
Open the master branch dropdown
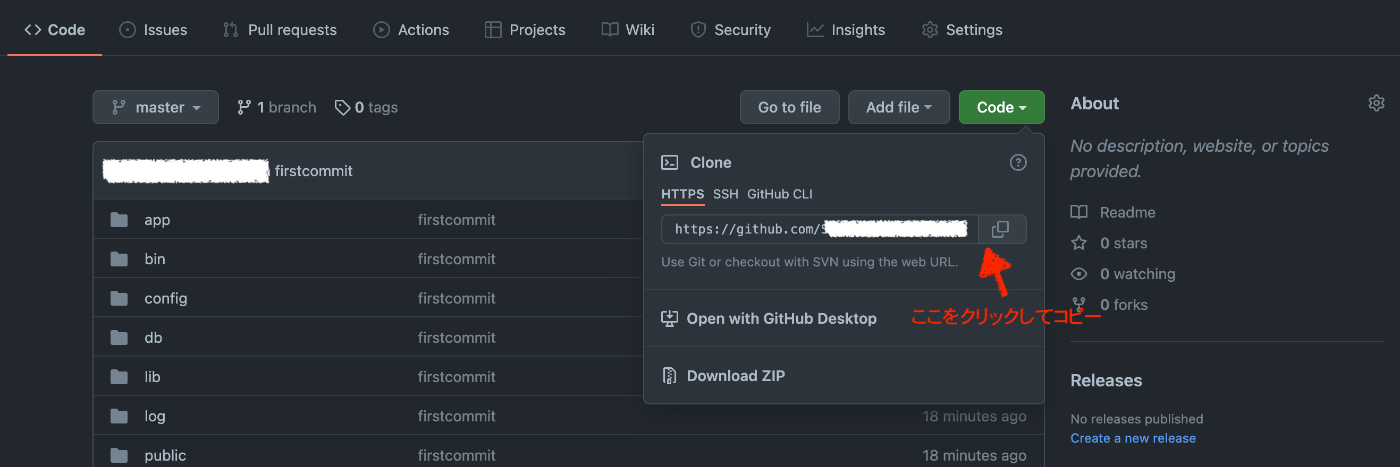click(155, 107)
